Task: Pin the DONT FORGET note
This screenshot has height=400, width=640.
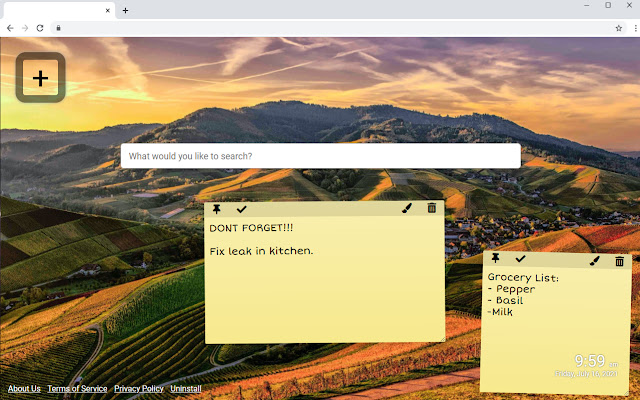Action: coord(217,209)
